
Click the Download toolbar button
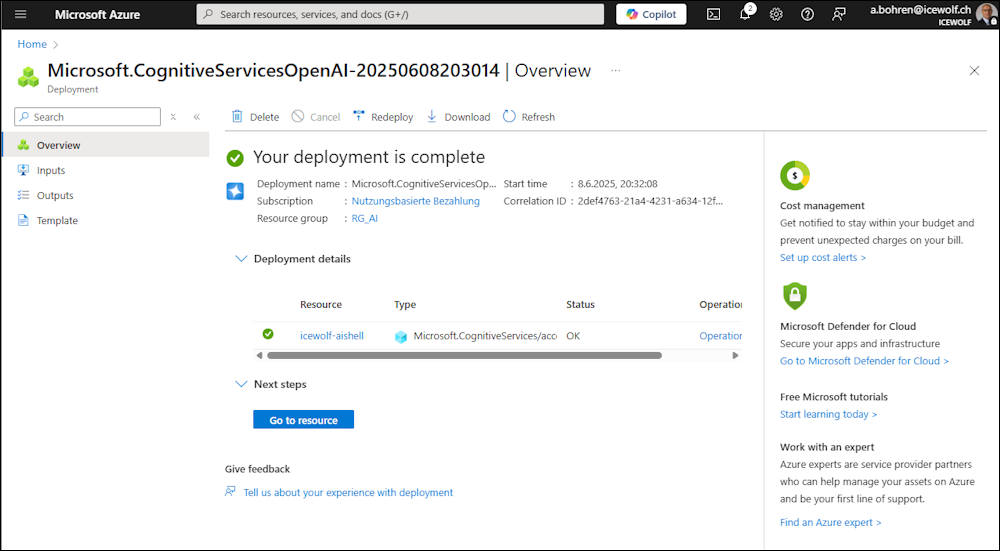tap(459, 117)
